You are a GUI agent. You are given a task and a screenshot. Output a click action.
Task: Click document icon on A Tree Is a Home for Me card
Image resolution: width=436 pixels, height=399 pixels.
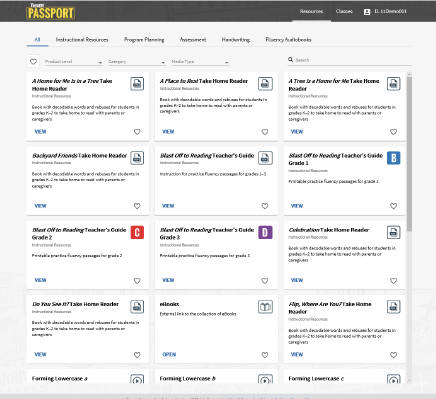coord(394,84)
